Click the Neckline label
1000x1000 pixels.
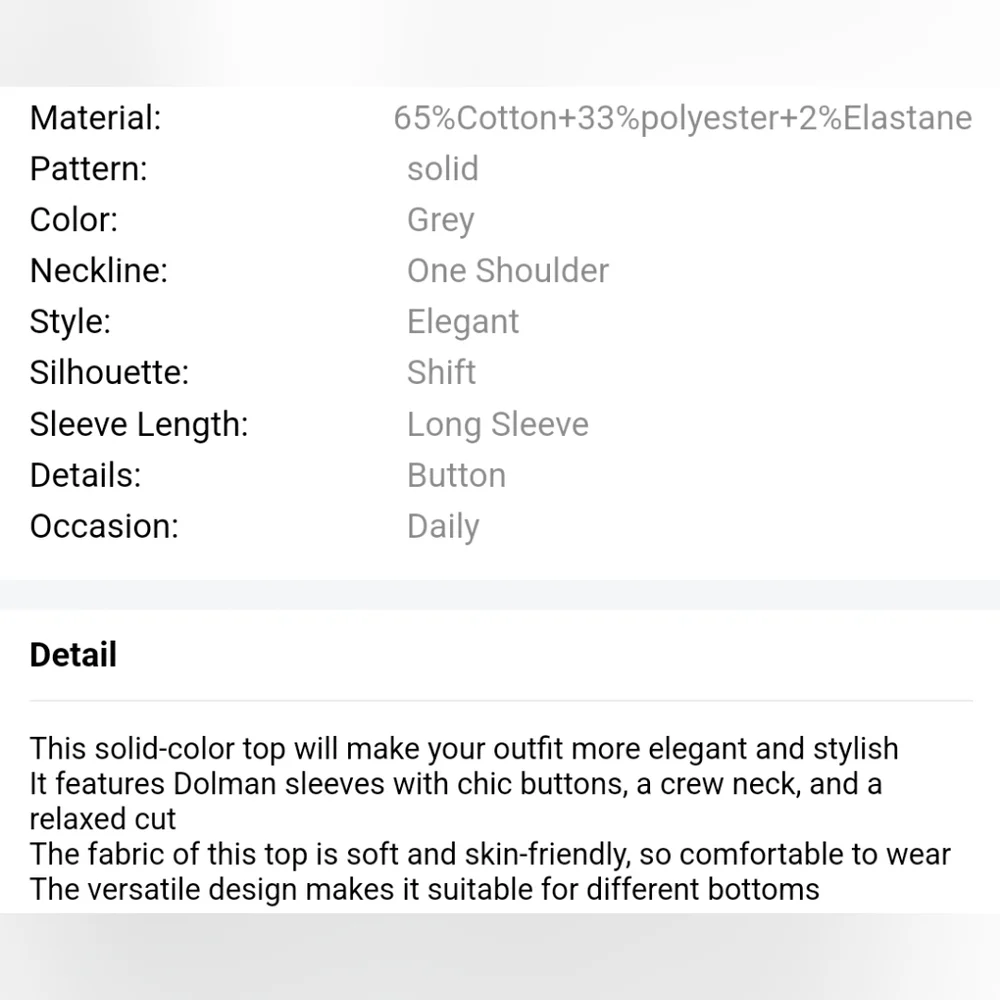point(98,271)
